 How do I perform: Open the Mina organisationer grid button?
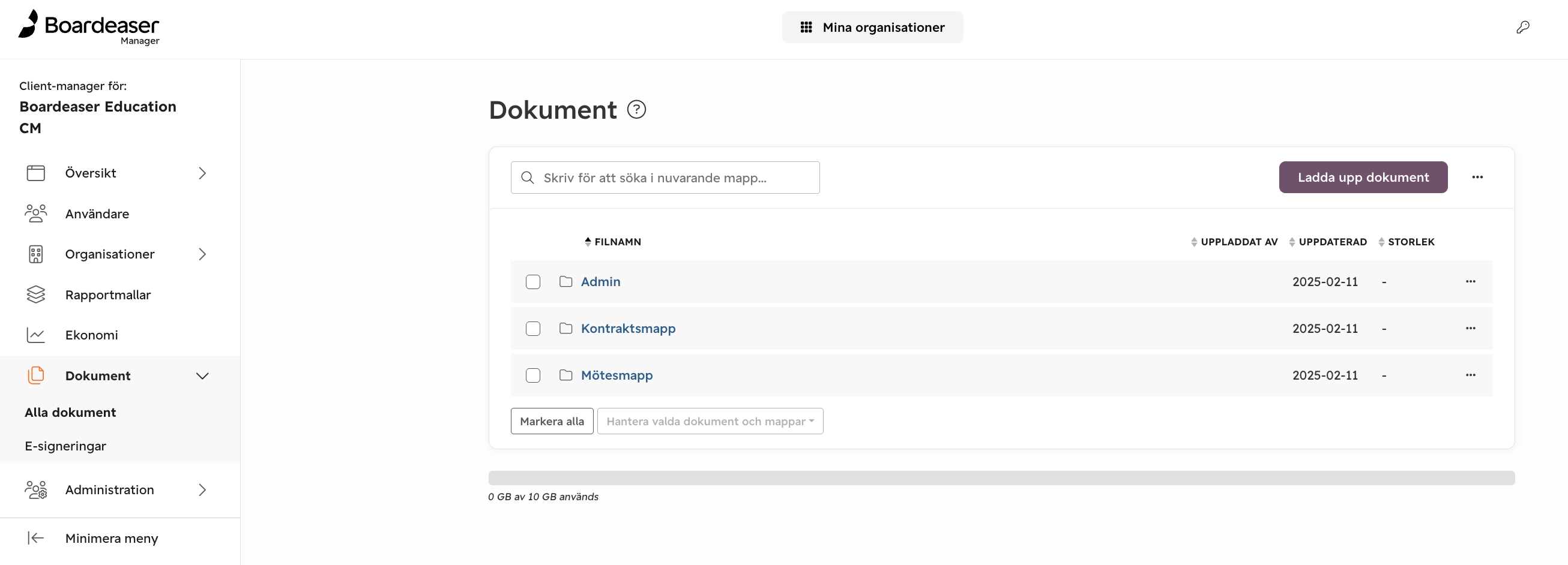(x=872, y=28)
